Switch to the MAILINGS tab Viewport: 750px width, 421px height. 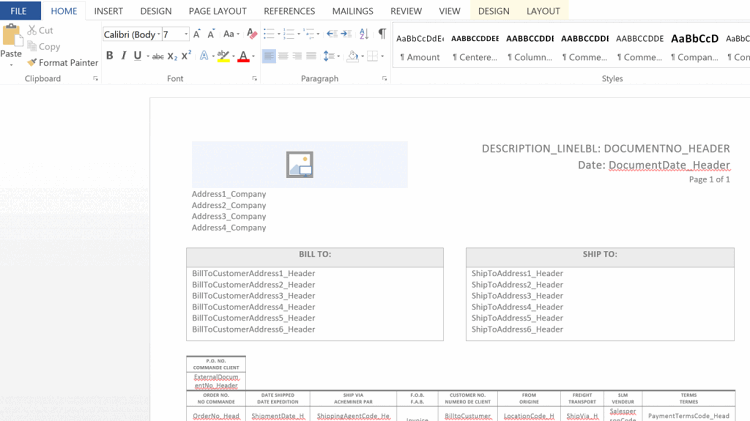click(352, 11)
